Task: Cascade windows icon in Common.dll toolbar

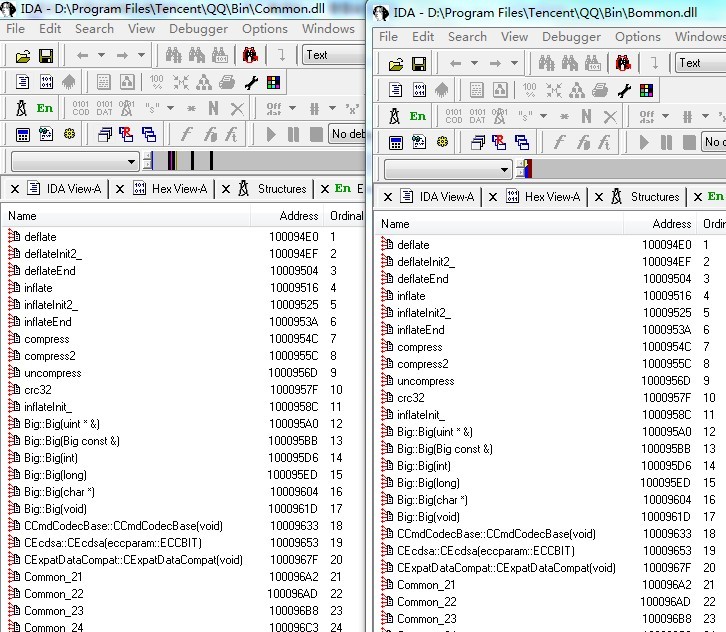Action: [x=105, y=135]
